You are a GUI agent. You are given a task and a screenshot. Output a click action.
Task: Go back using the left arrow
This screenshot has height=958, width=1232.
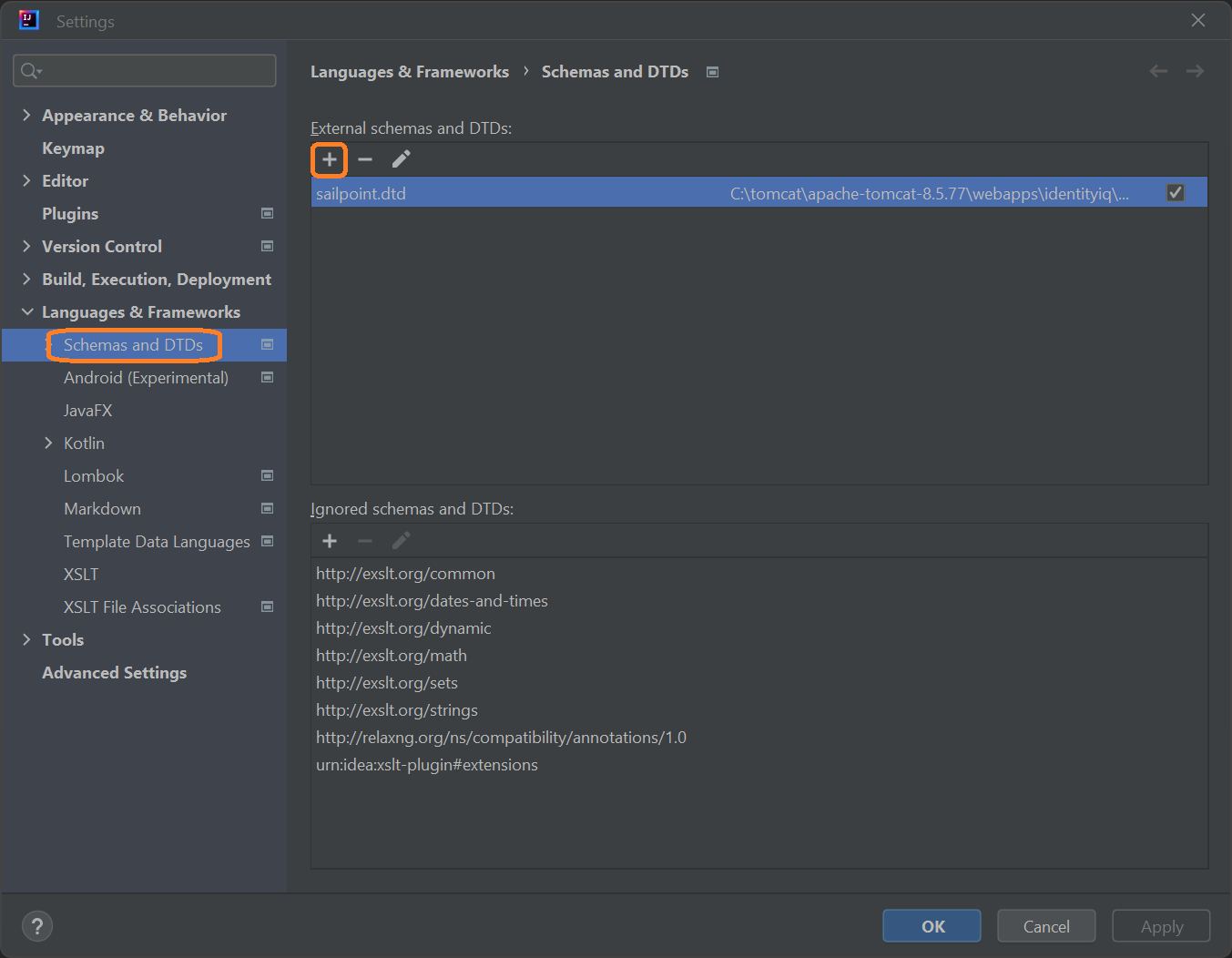pyautogui.click(x=1158, y=71)
